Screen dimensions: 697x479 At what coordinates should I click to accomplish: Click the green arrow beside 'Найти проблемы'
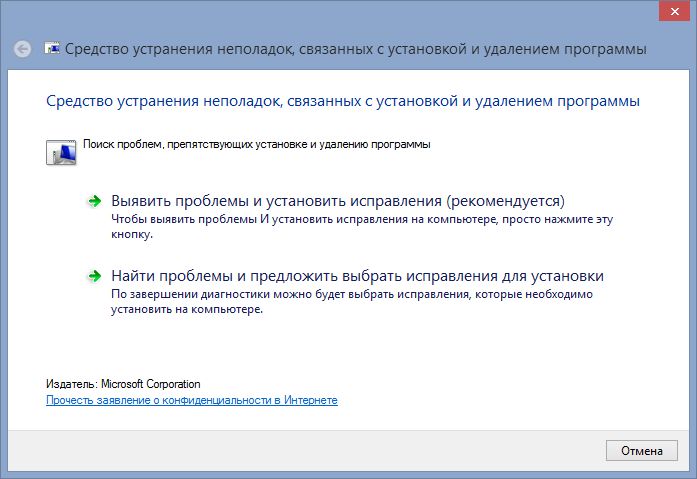95,275
